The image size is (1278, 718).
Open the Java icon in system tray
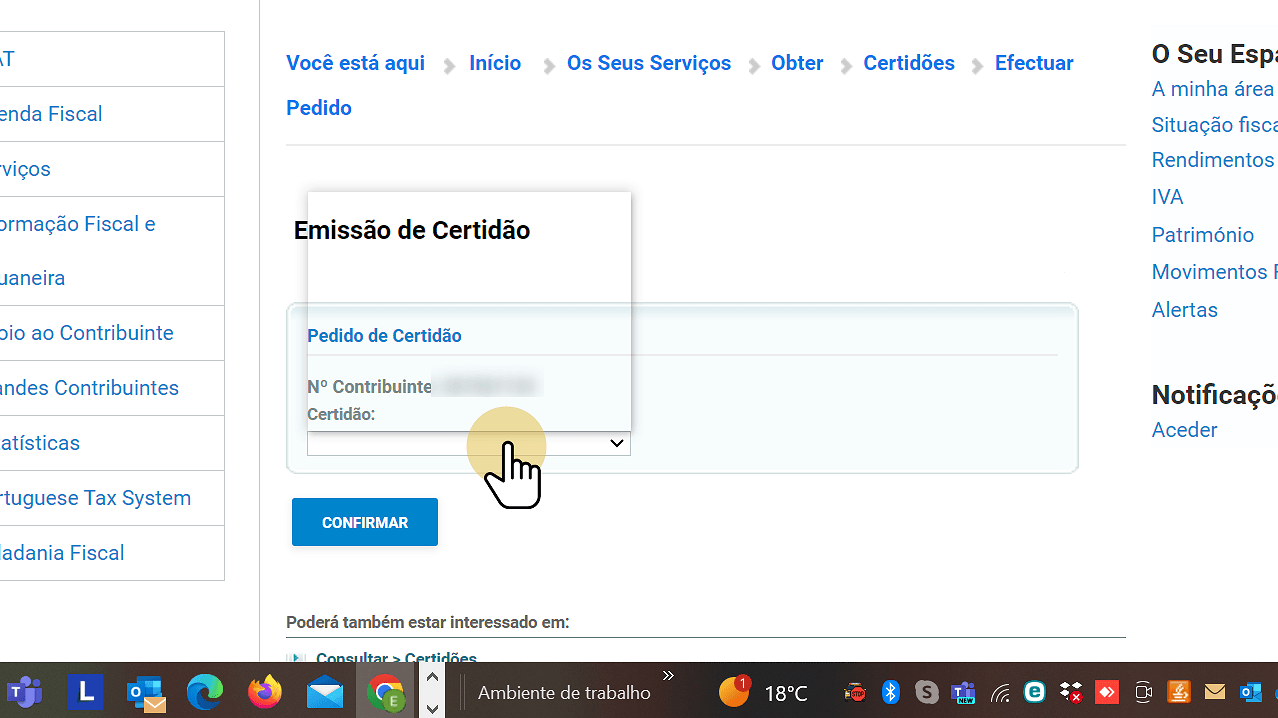[x=1178, y=692]
